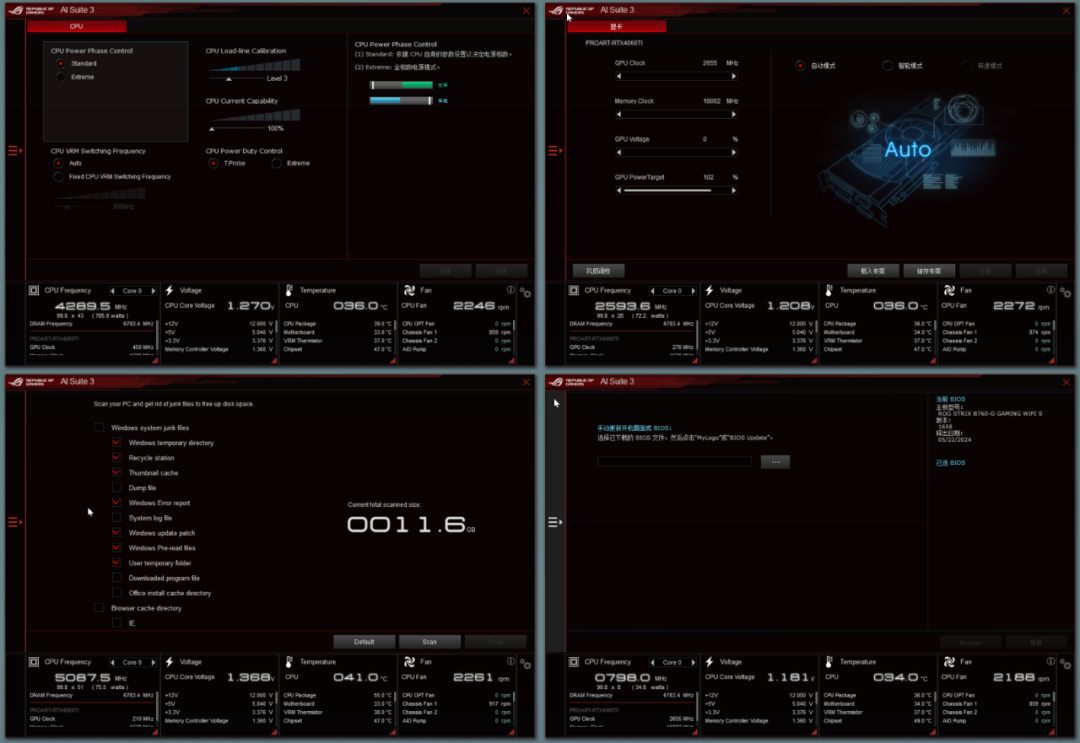Click the 储存专案 button
1080x743 pixels.
[x=929, y=271]
